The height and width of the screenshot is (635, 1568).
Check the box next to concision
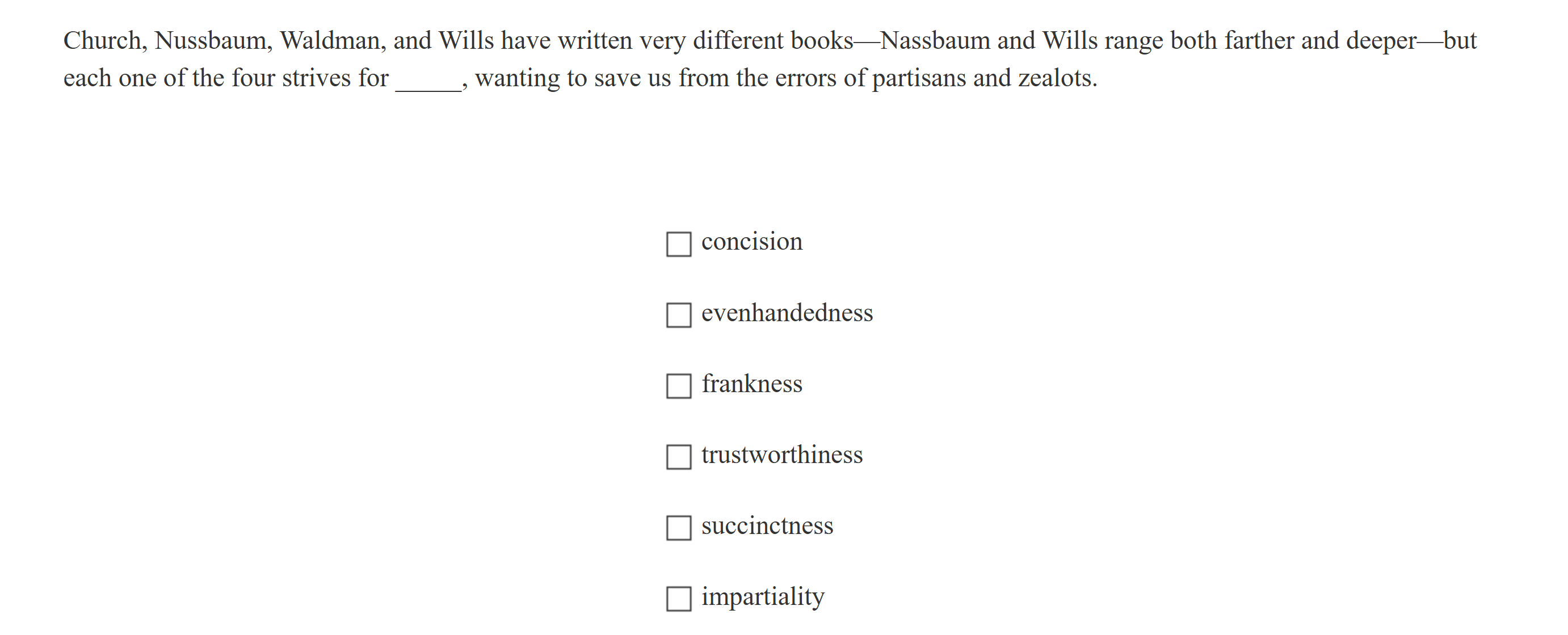(678, 244)
